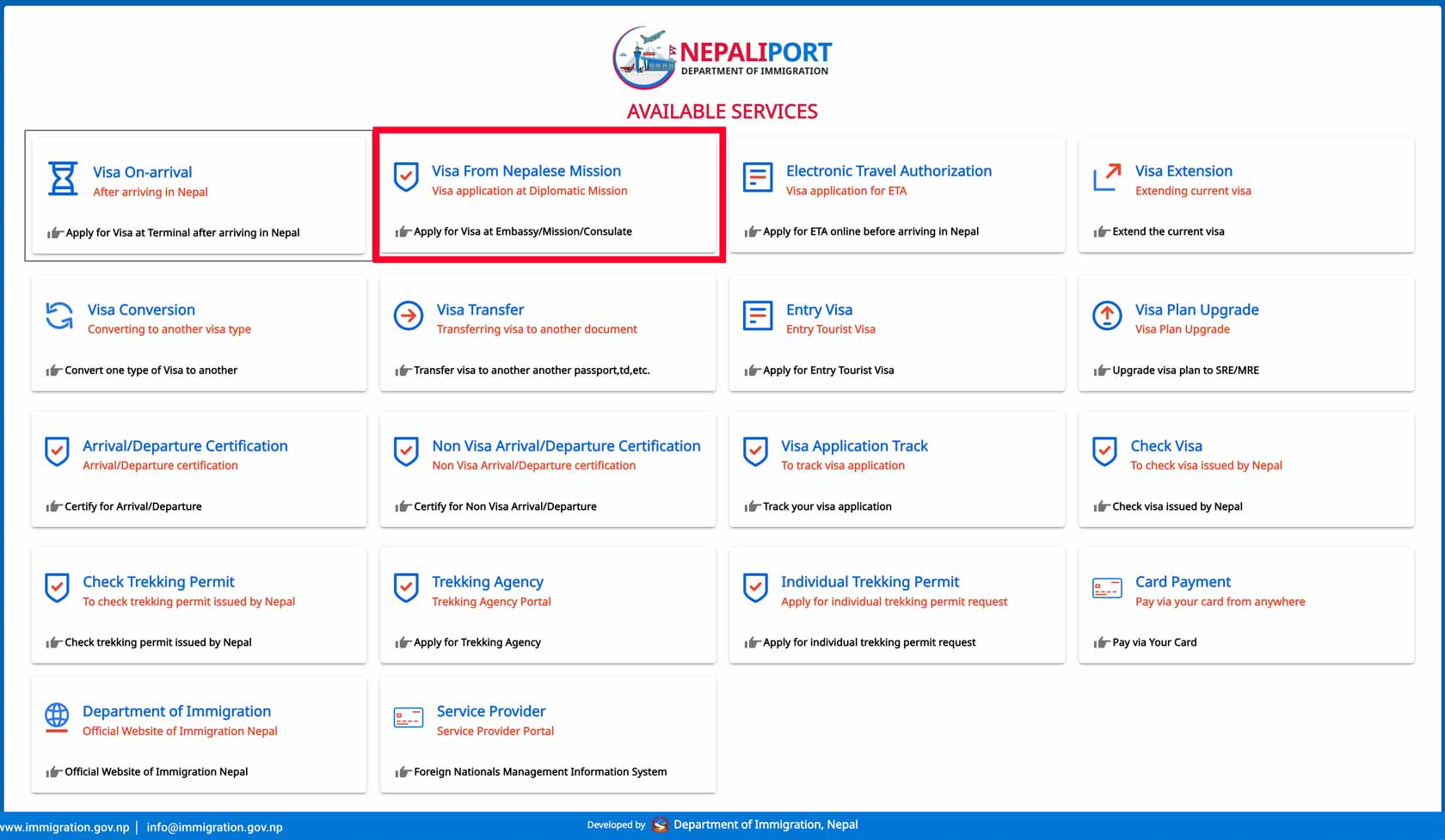Open the Visa From Nepalese Mission title link
The height and width of the screenshot is (840, 1445).
pyautogui.click(x=526, y=171)
